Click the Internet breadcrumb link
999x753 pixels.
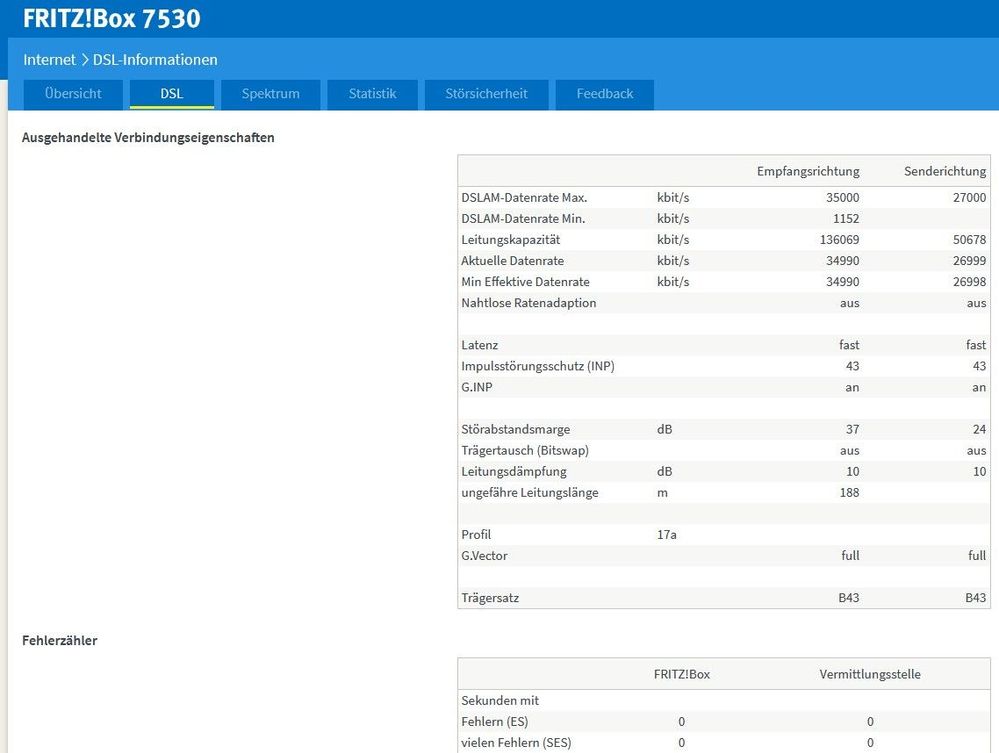coord(49,60)
